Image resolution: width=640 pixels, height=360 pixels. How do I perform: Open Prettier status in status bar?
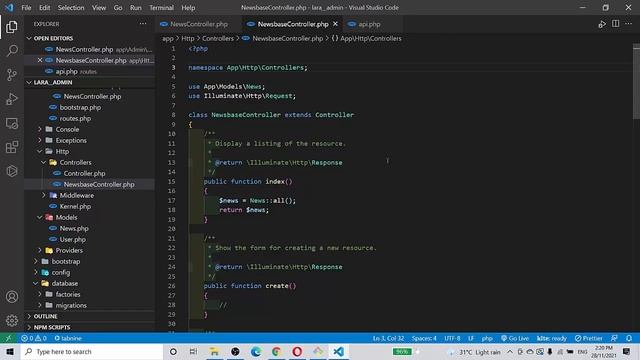point(589,338)
